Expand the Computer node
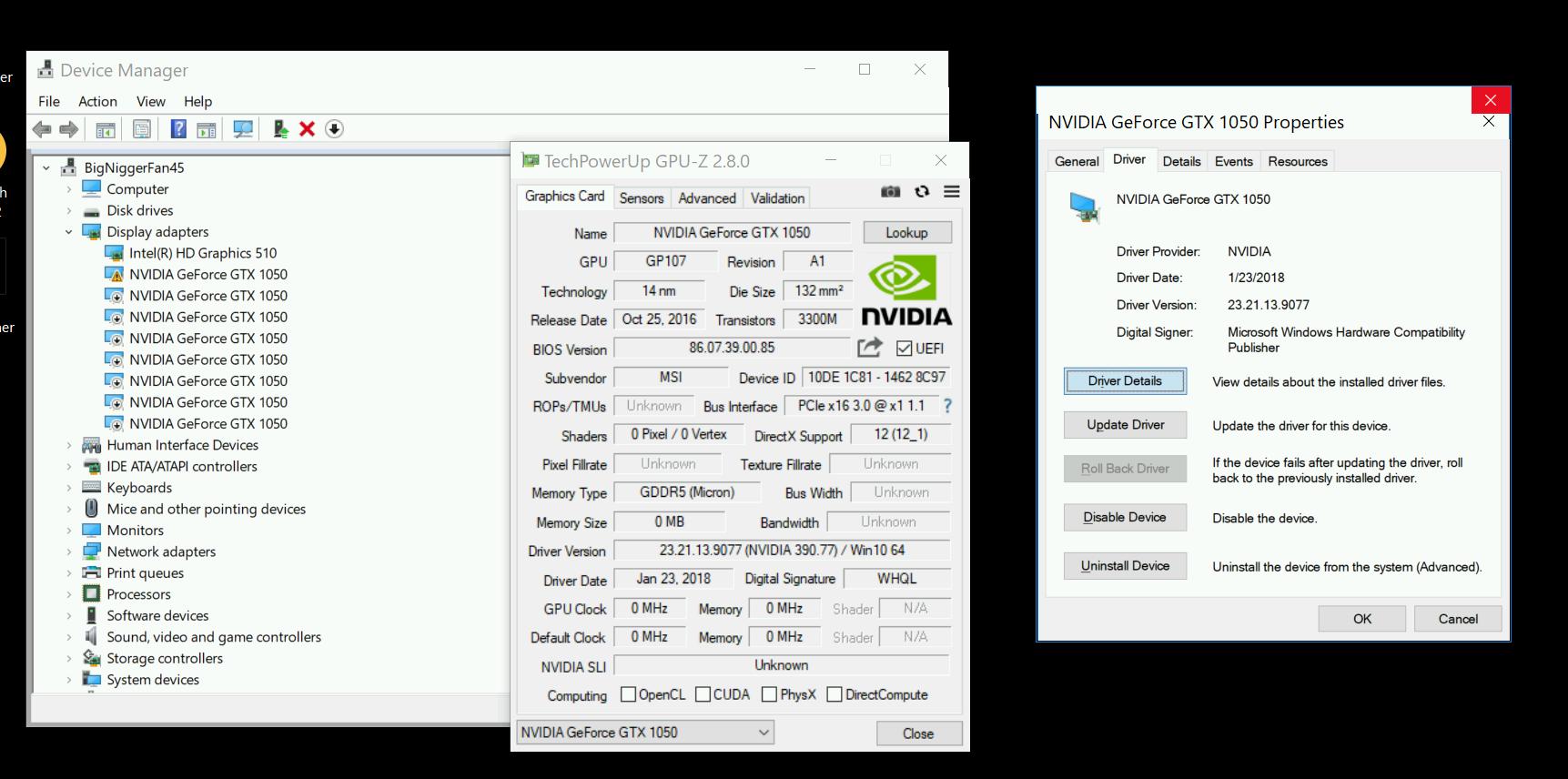The image size is (1568, 779). 68,189
